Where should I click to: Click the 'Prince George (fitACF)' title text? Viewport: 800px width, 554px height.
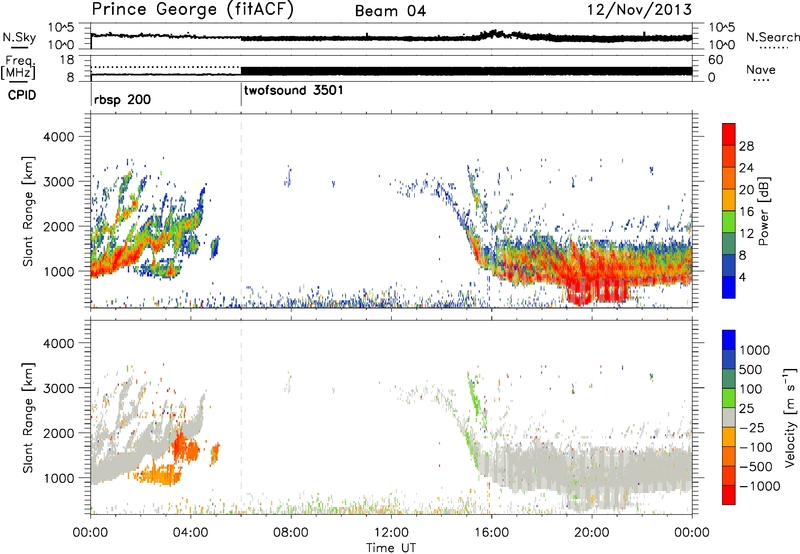[x=193, y=10]
